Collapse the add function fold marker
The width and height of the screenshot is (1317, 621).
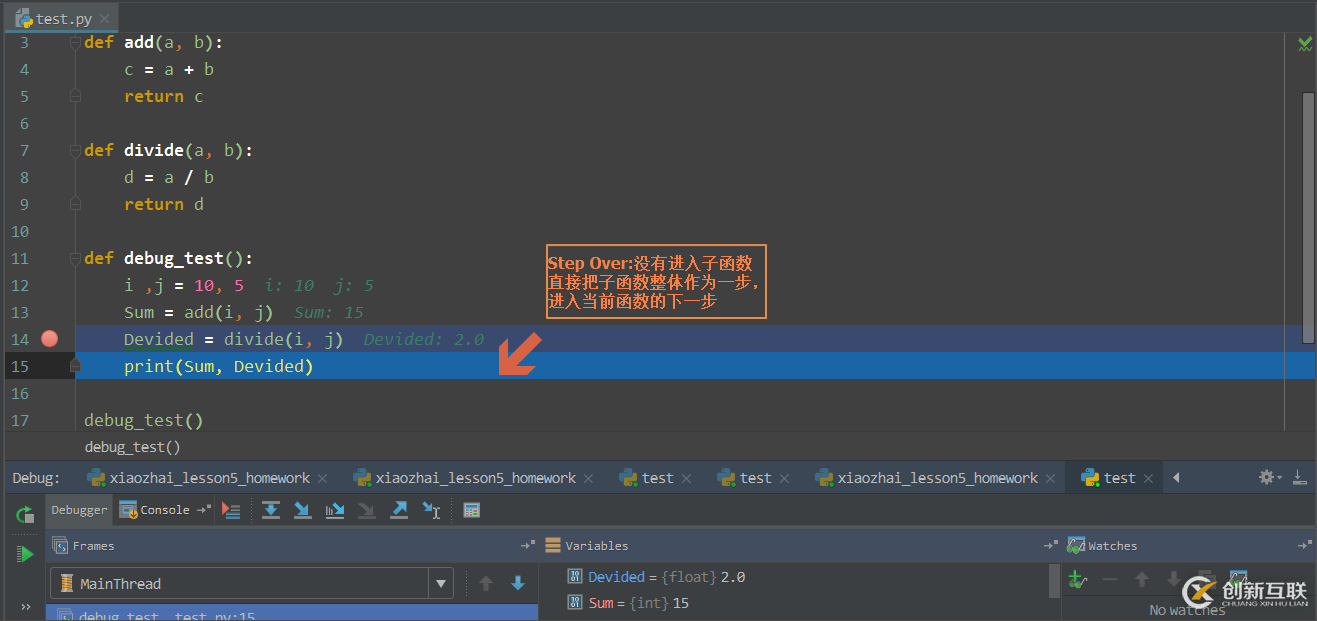click(x=75, y=42)
